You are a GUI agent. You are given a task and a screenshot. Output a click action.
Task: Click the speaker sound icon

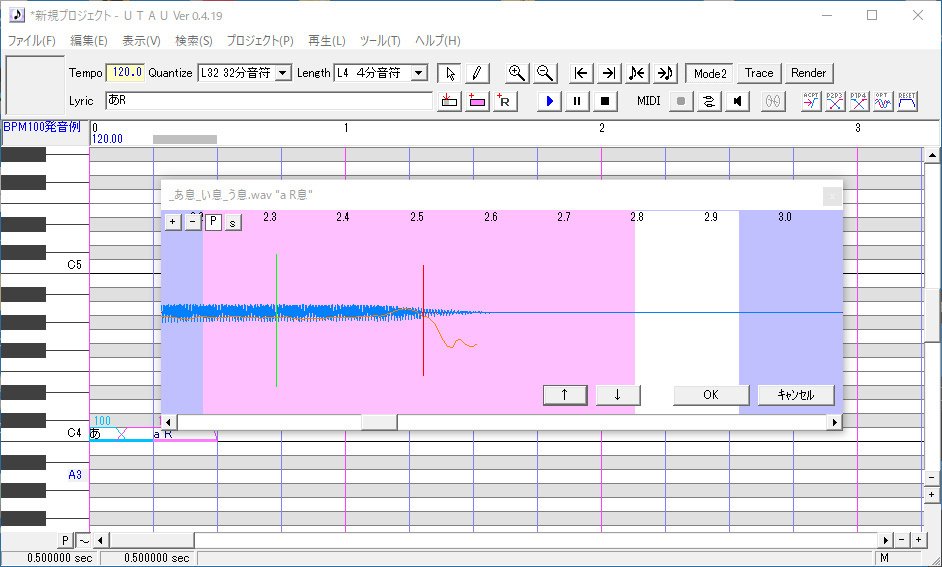coord(737,101)
